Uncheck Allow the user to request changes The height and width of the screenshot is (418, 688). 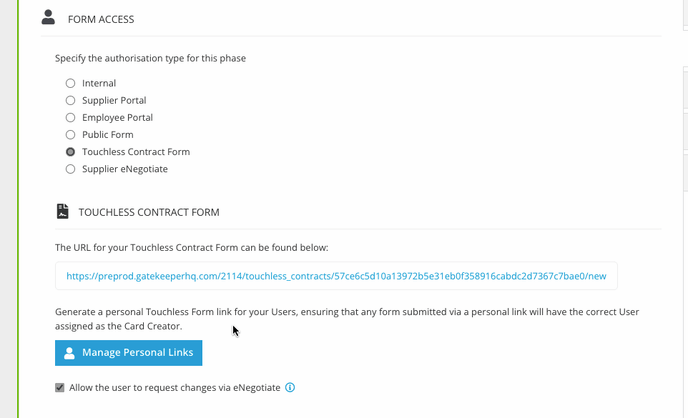click(60, 387)
